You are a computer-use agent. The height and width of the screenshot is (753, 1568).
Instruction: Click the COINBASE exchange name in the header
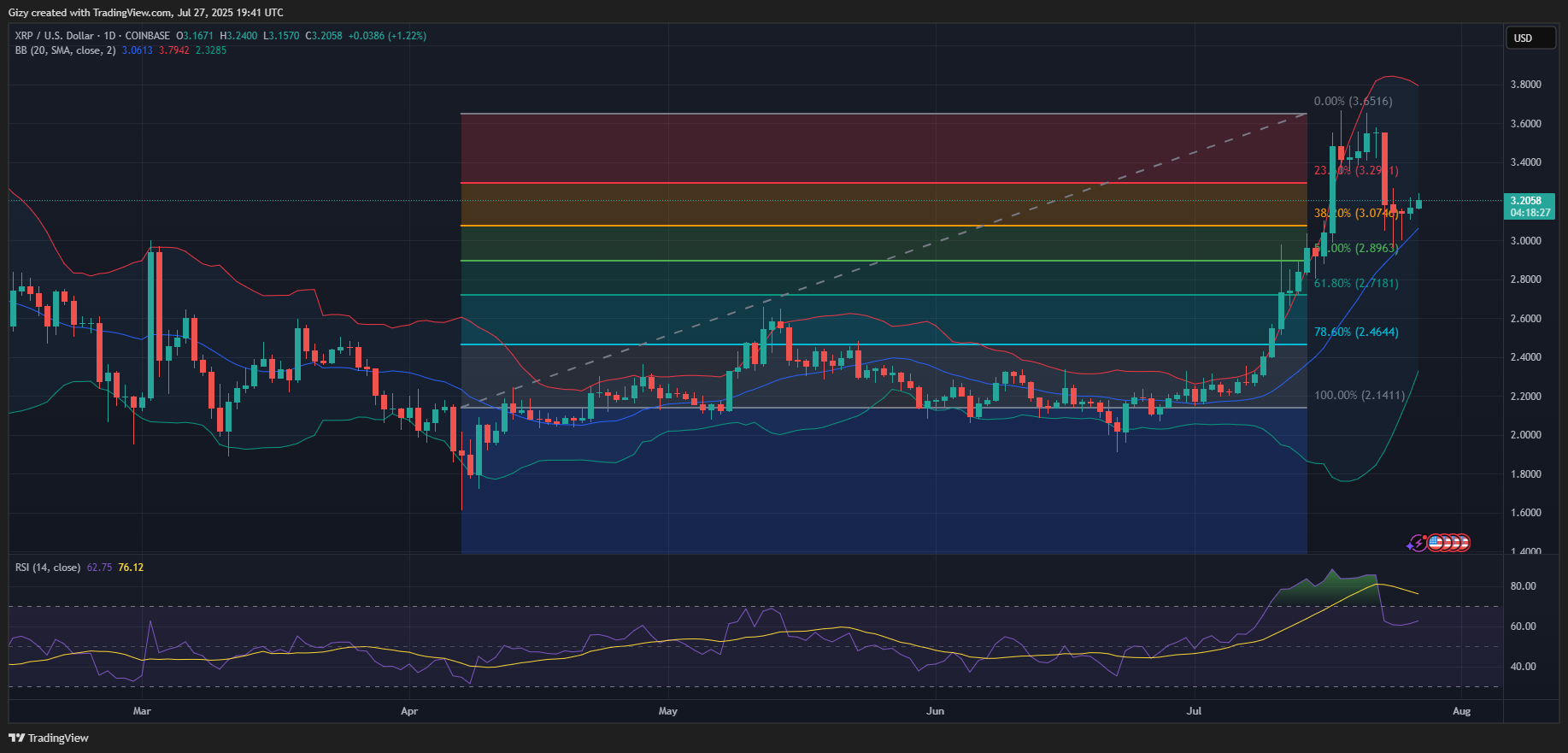(147, 36)
